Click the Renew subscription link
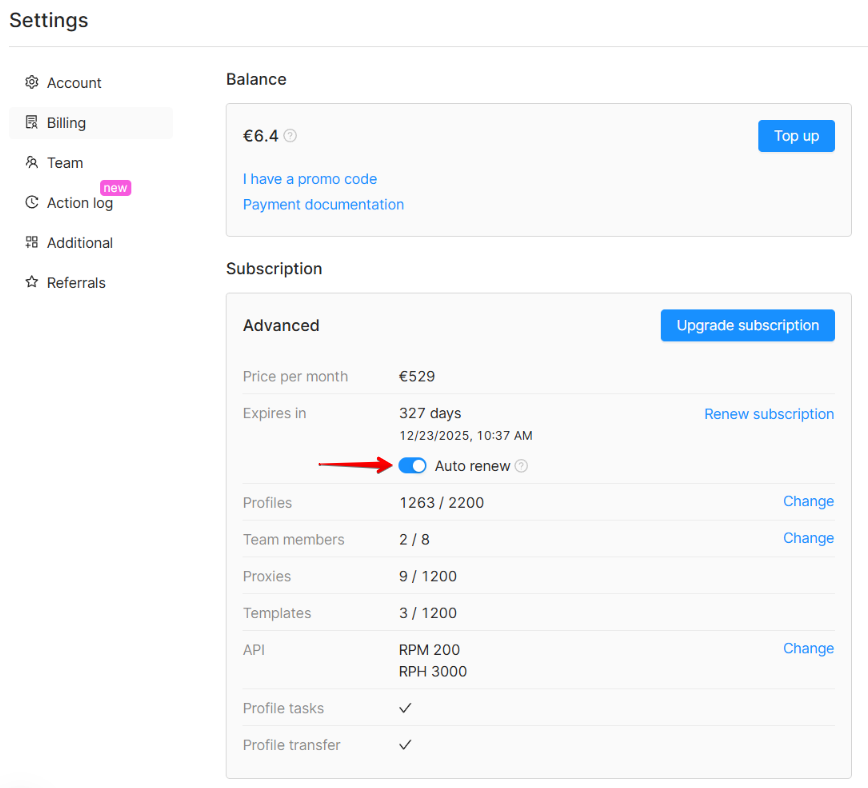The width and height of the screenshot is (868, 788). click(x=769, y=414)
